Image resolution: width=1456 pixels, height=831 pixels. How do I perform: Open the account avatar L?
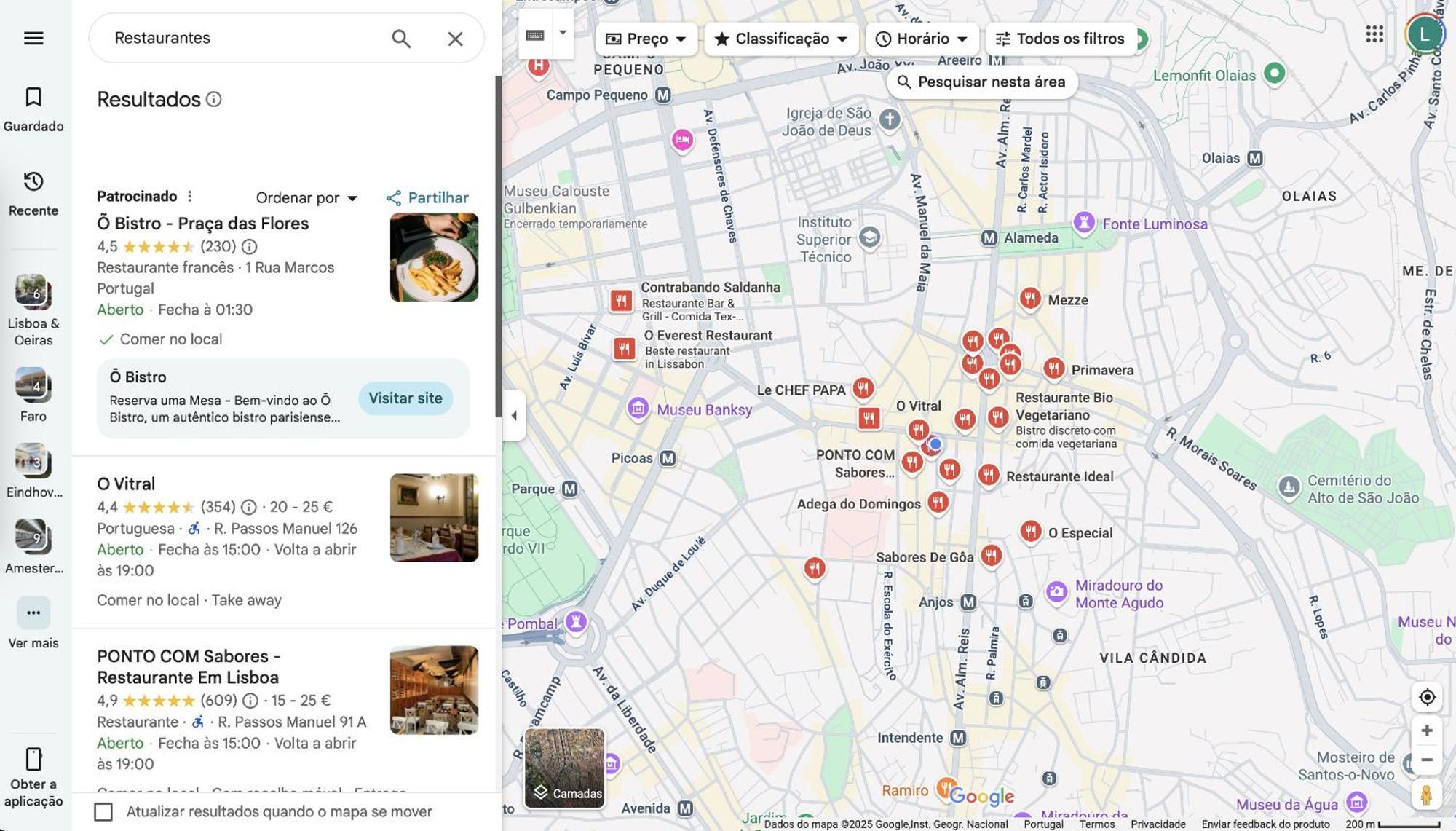tap(1424, 34)
